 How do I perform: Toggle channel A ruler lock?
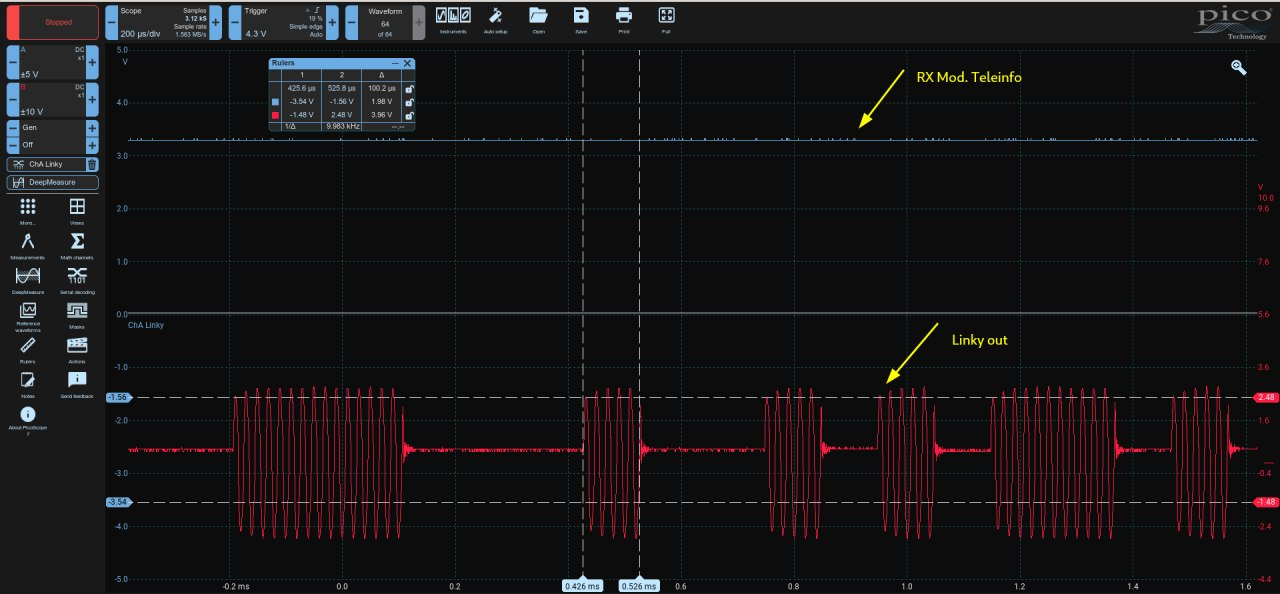[410, 102]
